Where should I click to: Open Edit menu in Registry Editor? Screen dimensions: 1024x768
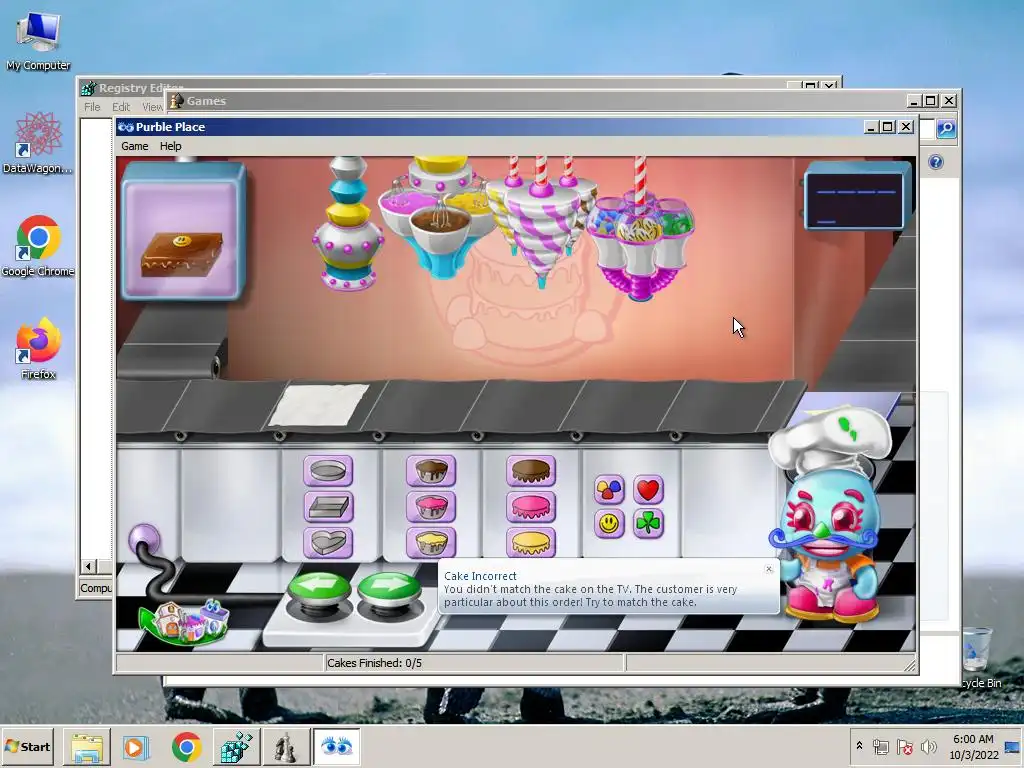tap(121, 106)
